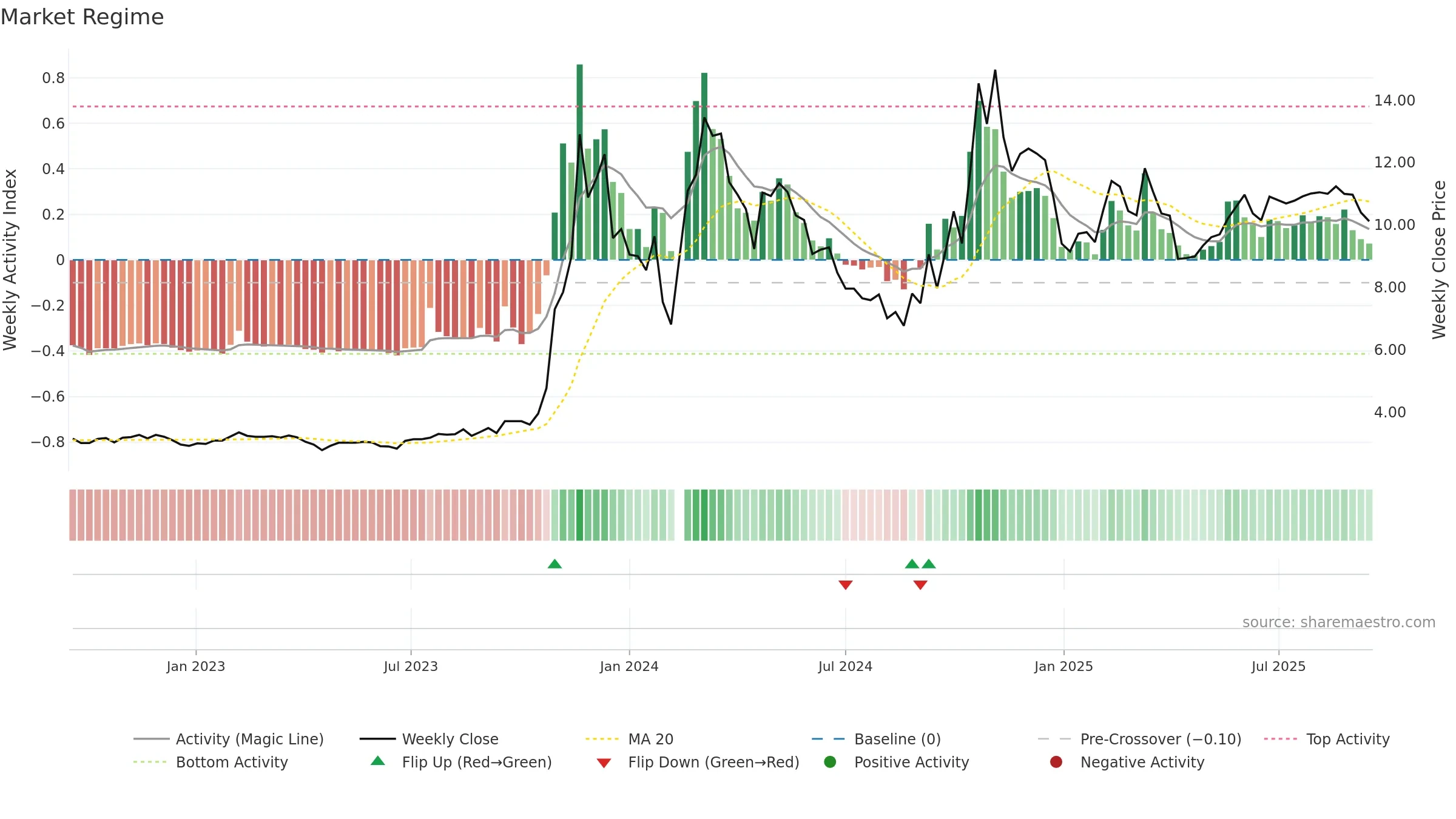
Task: Click the second flip-down marker after Jul 2024
Action: pos(920,585)
